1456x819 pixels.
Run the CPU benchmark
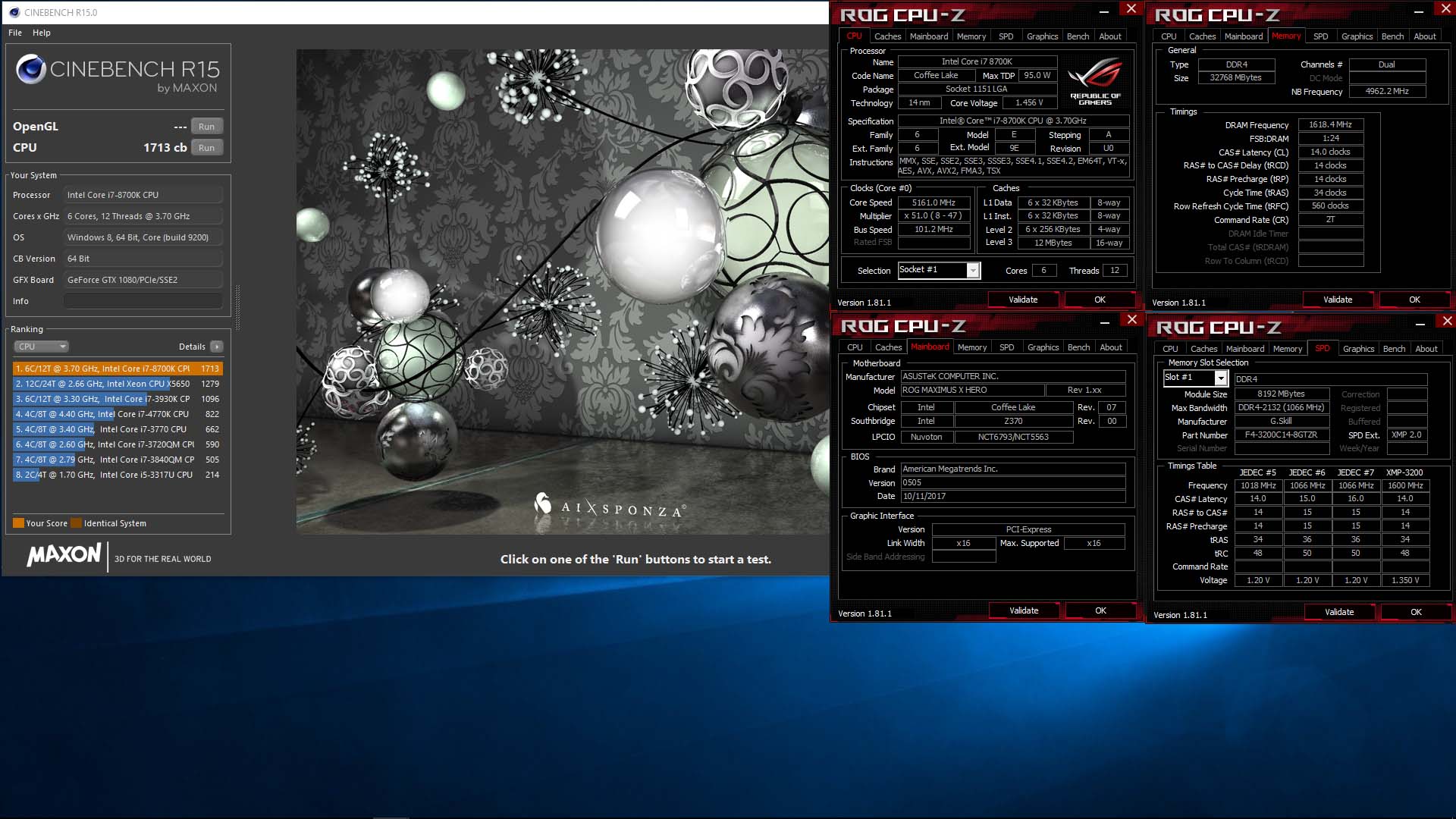tap(206, 148)
